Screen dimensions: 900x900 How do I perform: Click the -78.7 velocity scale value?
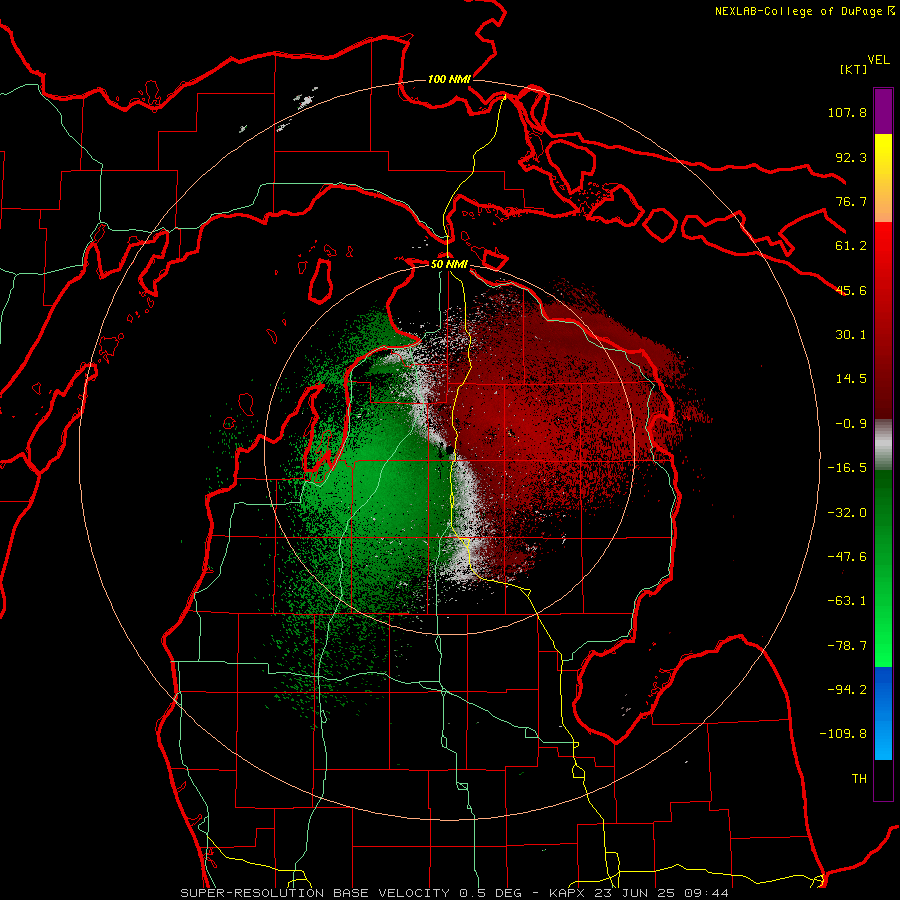(x=847, y=646)
